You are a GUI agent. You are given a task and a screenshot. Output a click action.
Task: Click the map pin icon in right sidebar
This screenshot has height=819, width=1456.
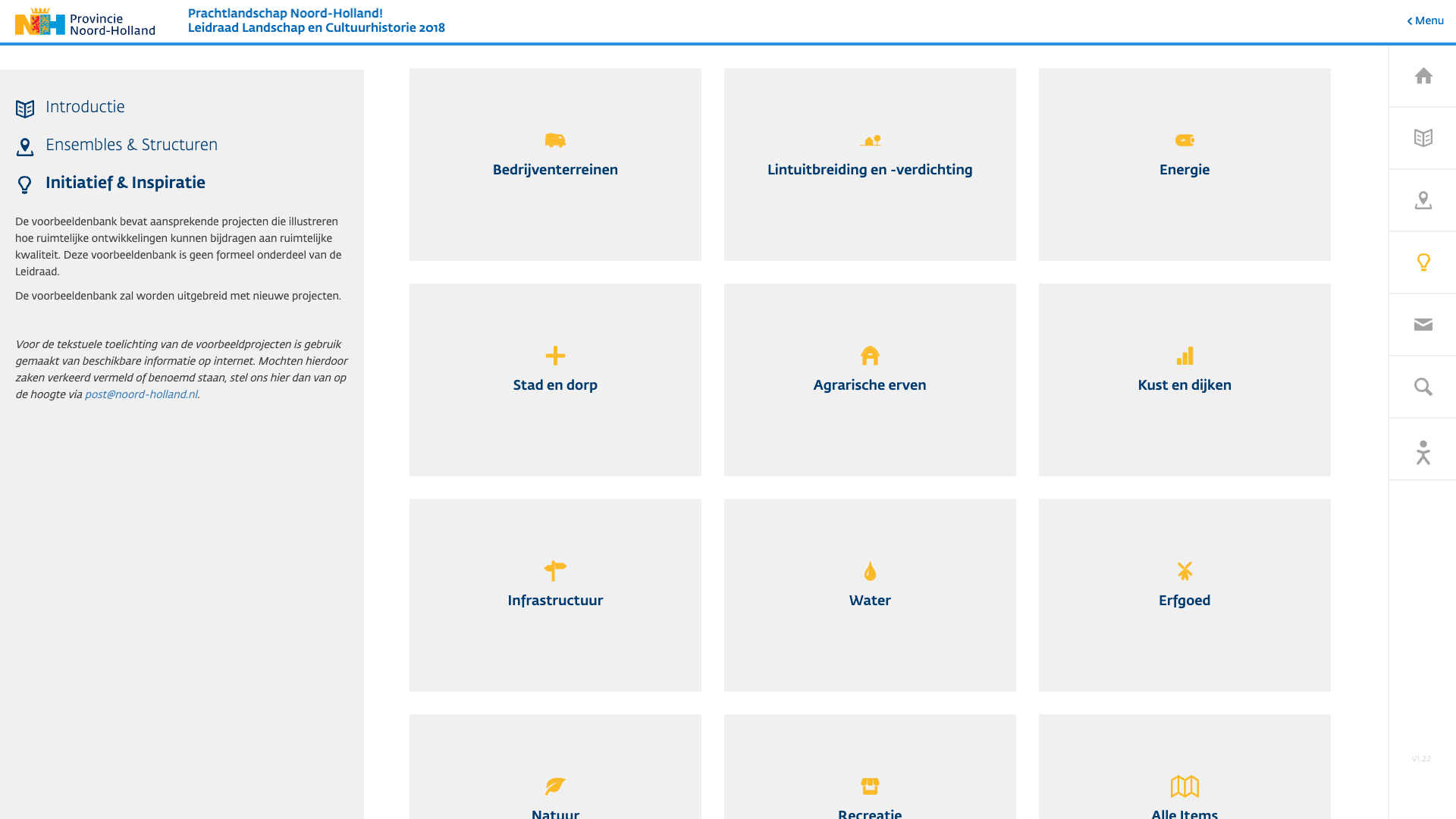1423,200
